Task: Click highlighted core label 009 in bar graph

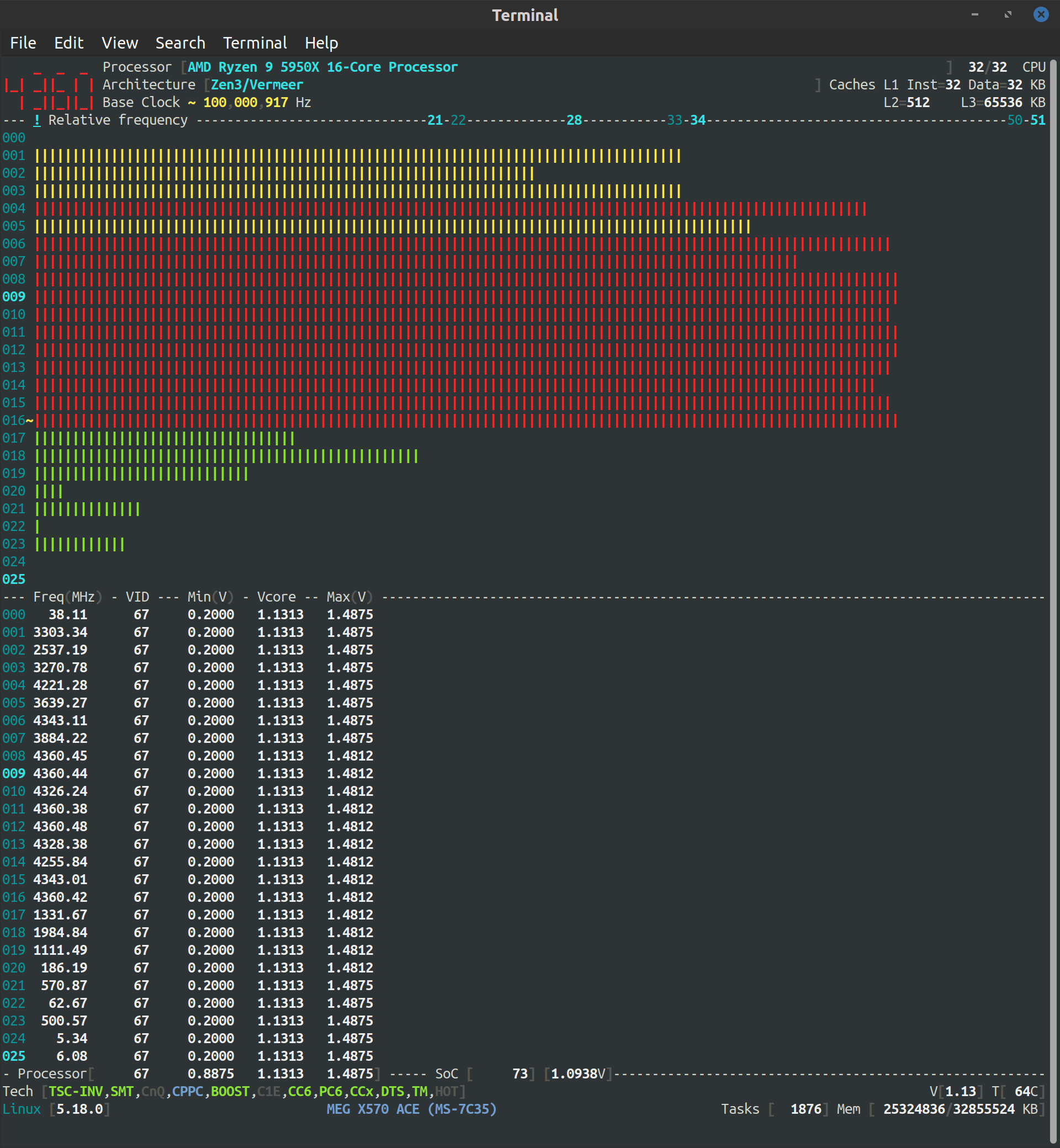Action: [x=14, y=297]
